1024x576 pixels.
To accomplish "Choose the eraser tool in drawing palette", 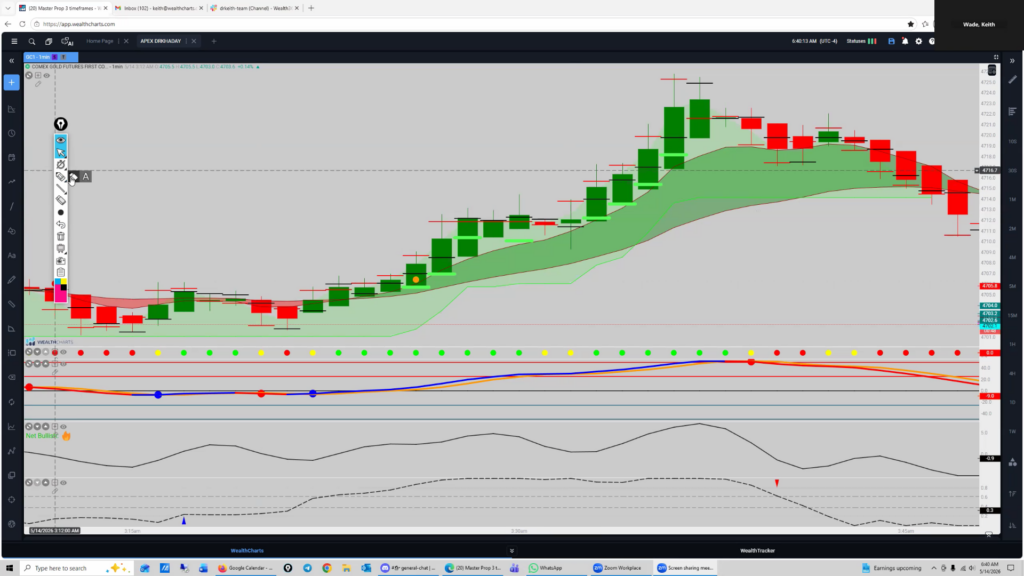I will [x=61, y=200].
